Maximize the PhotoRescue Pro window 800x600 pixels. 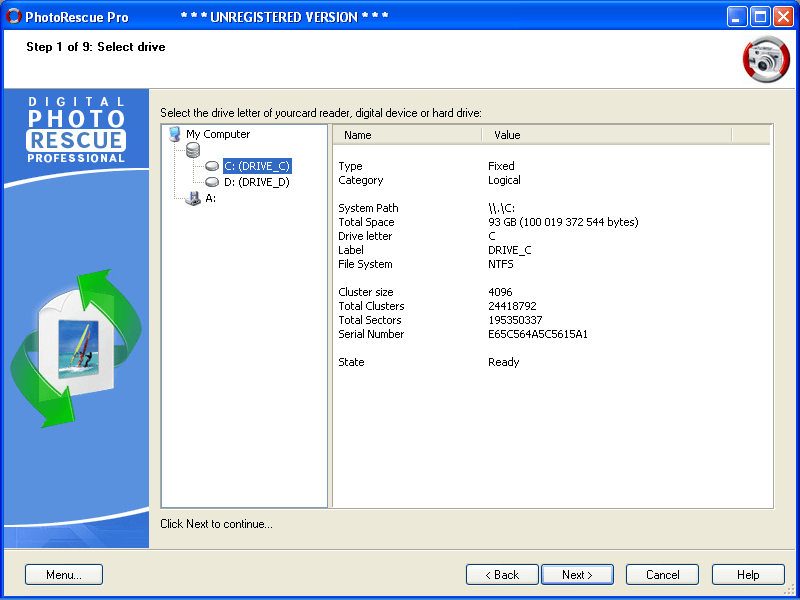coord(760,17)
